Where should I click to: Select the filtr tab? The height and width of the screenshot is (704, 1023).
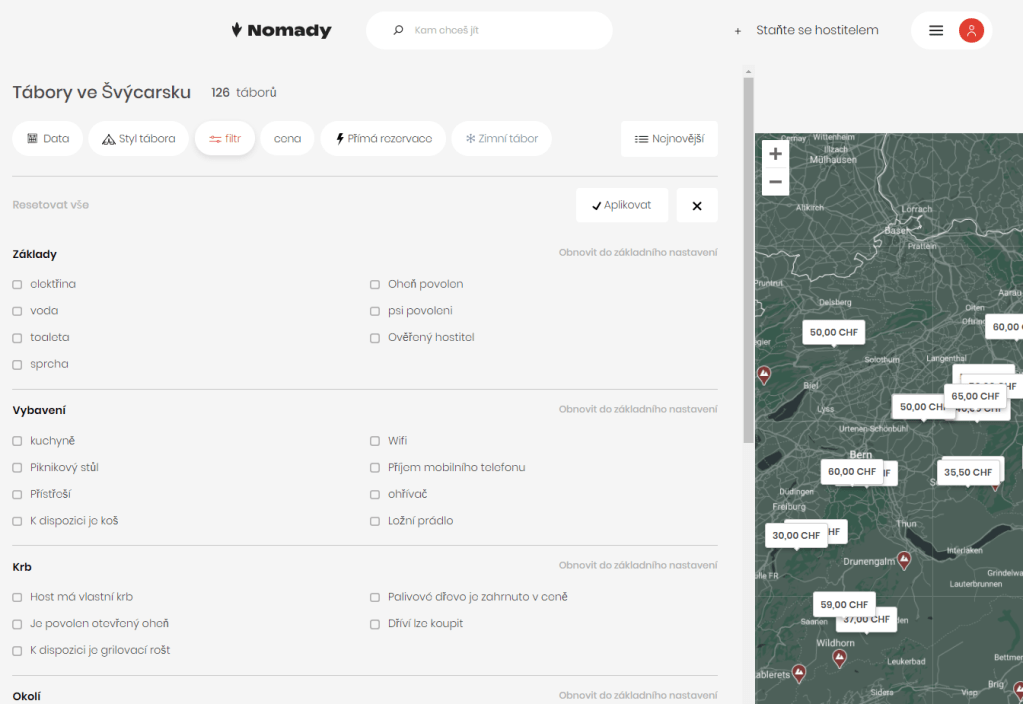coord(225,139)
